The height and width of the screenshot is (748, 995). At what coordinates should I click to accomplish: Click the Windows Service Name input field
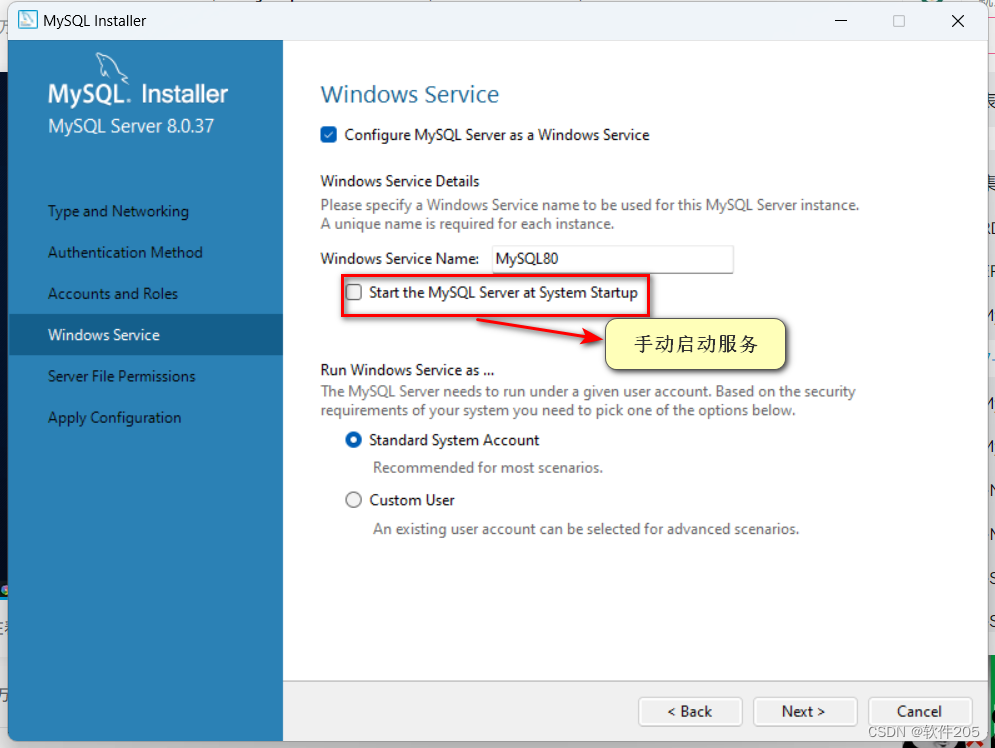[612, 259]
